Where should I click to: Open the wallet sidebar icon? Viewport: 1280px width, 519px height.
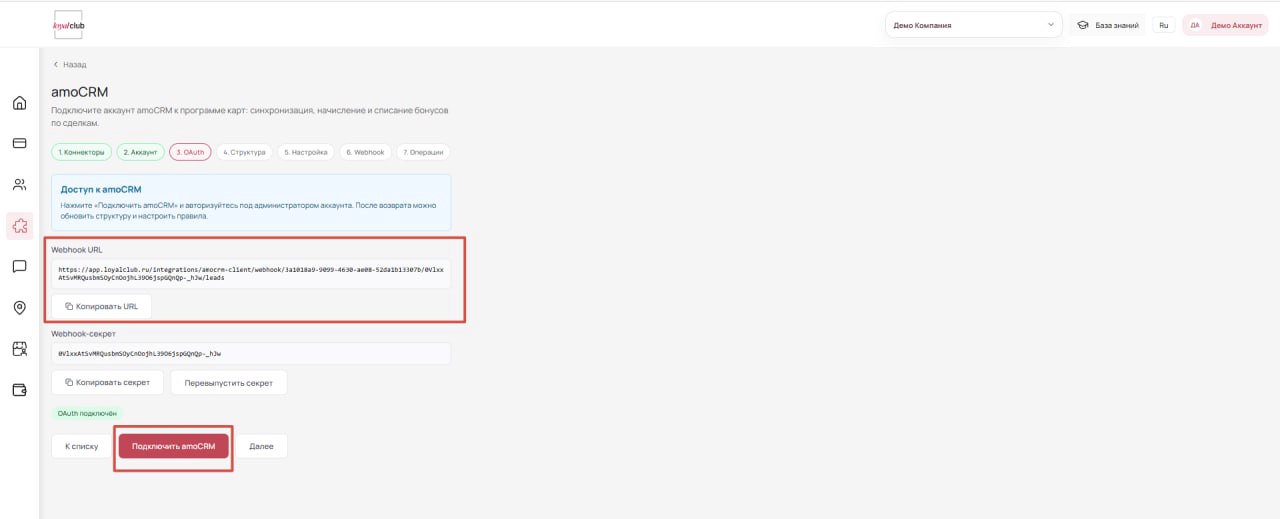[19, 389]
